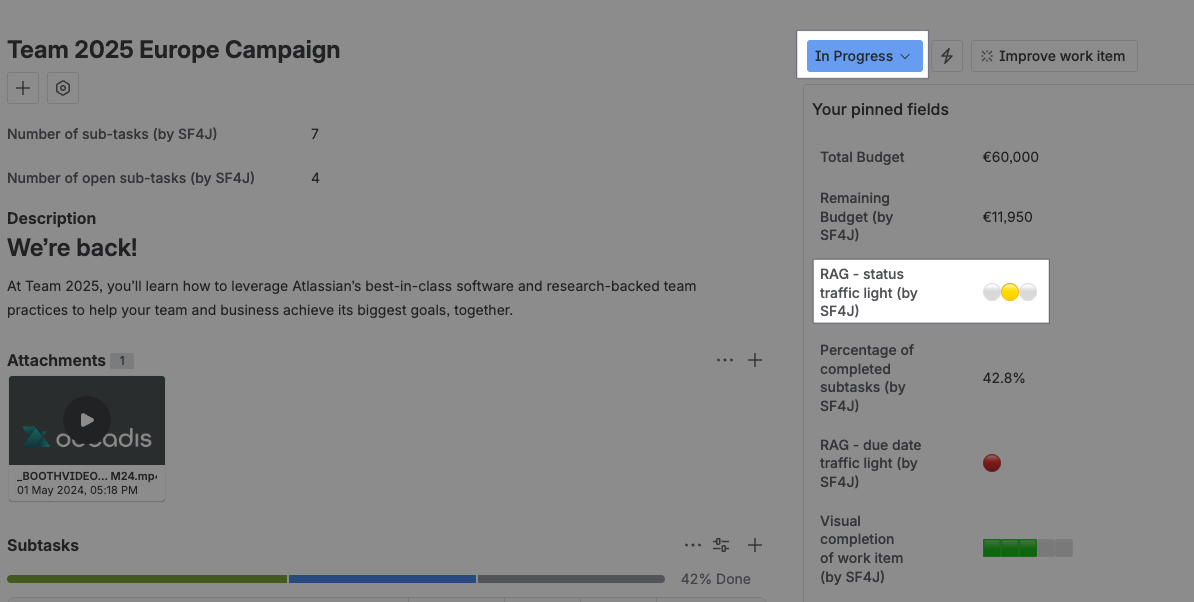Add a subtask using plus icon

755,545
